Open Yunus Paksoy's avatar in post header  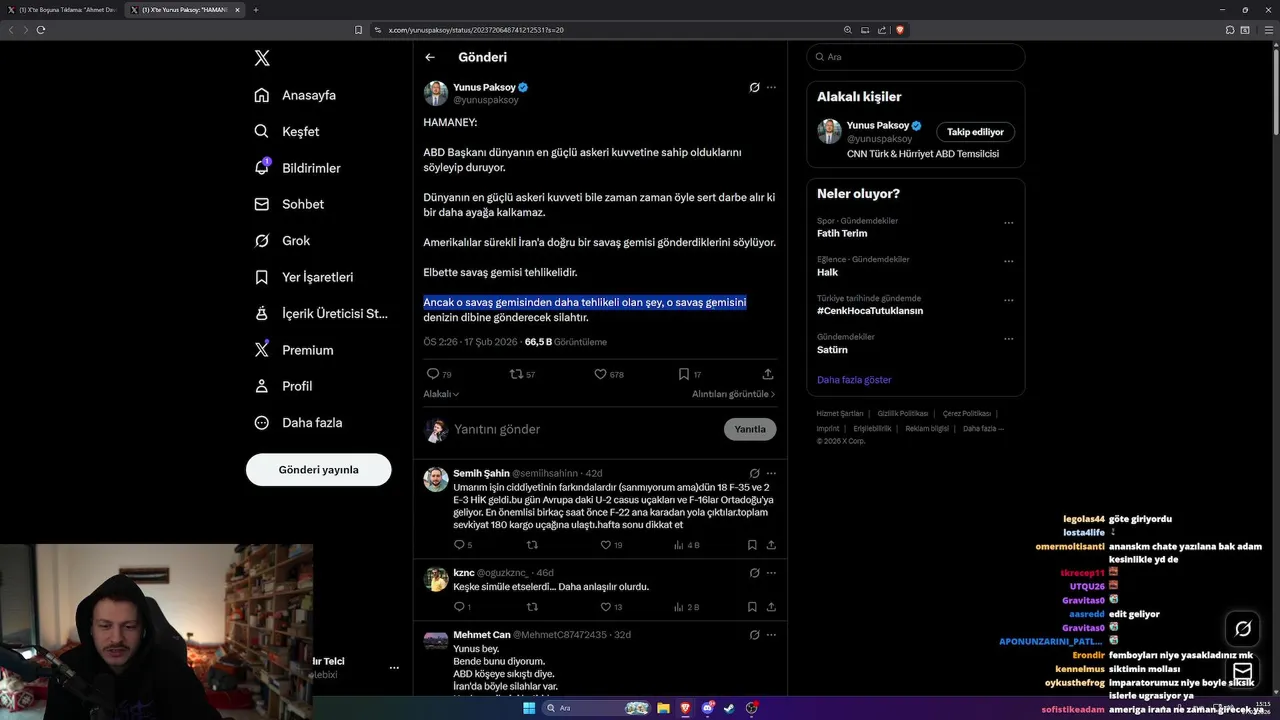435,93
